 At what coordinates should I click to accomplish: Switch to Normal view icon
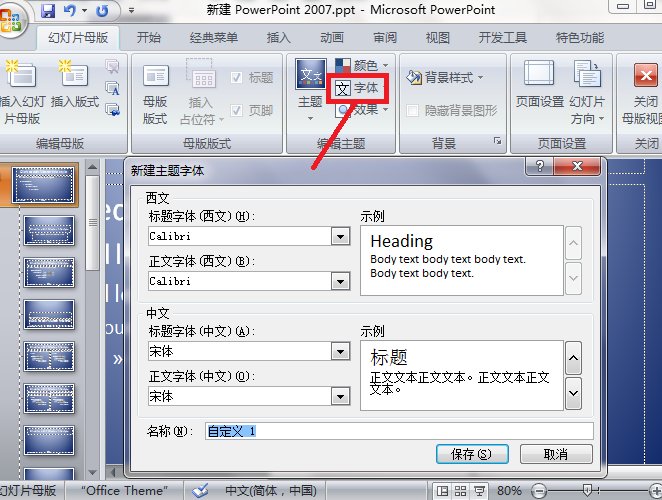[x=443, y=491]
